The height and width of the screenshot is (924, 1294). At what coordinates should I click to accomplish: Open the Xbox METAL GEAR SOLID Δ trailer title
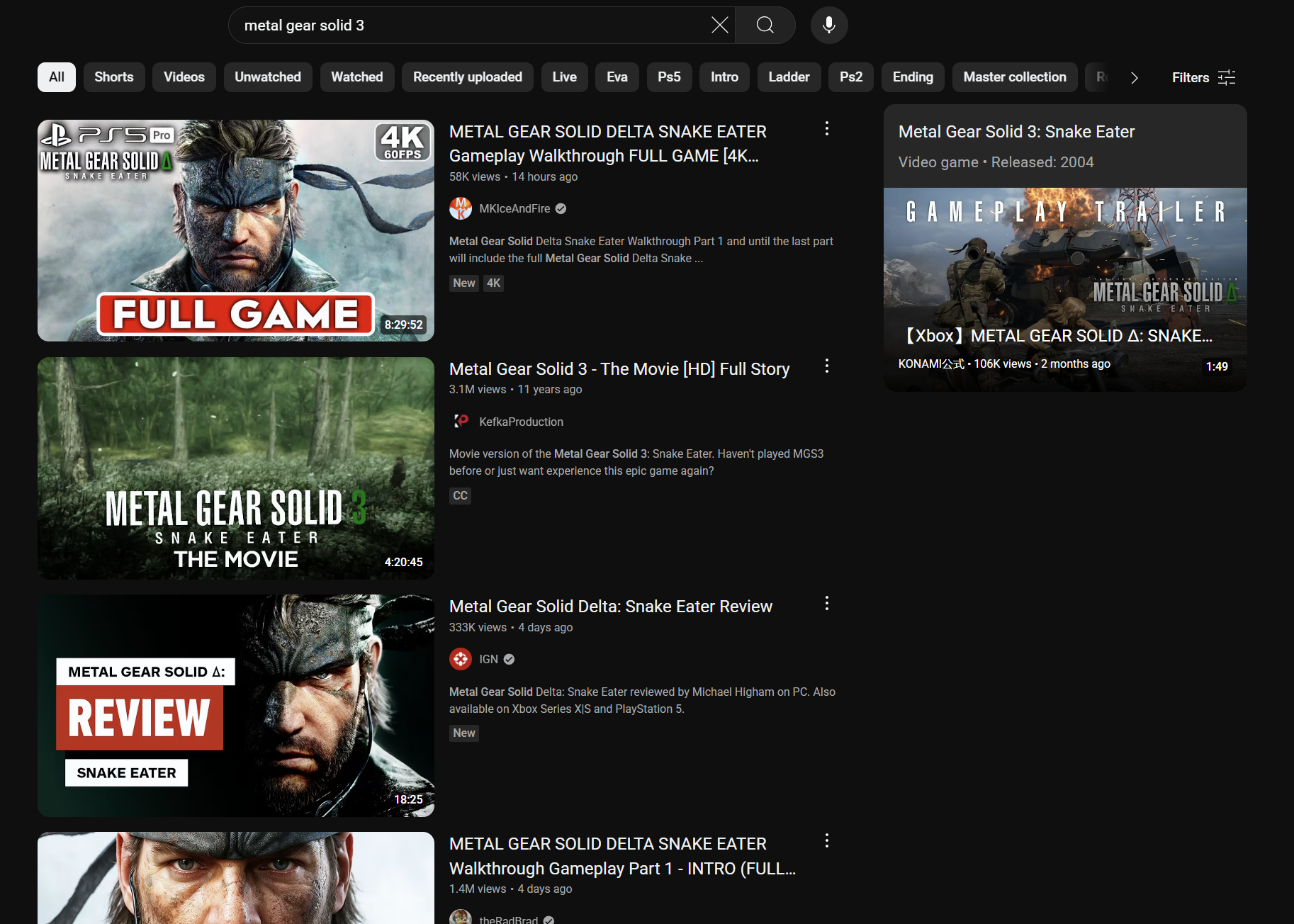tap(1055, 336)
